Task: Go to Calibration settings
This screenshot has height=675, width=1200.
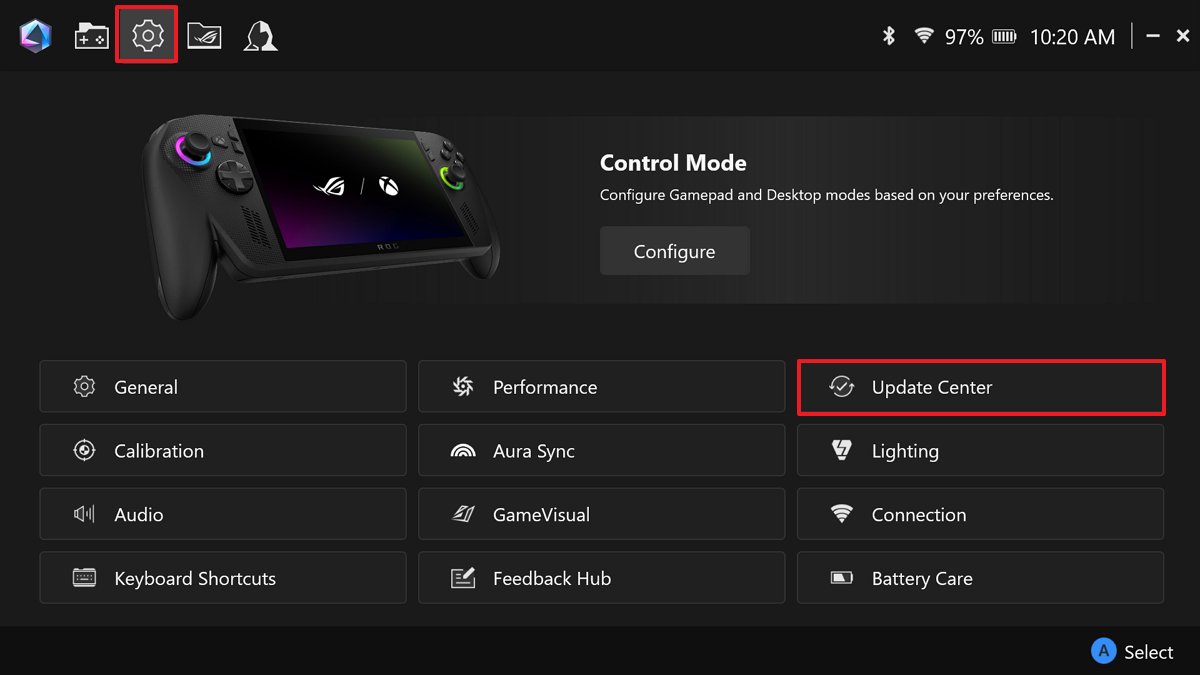Action: click(x=223, y=451)
